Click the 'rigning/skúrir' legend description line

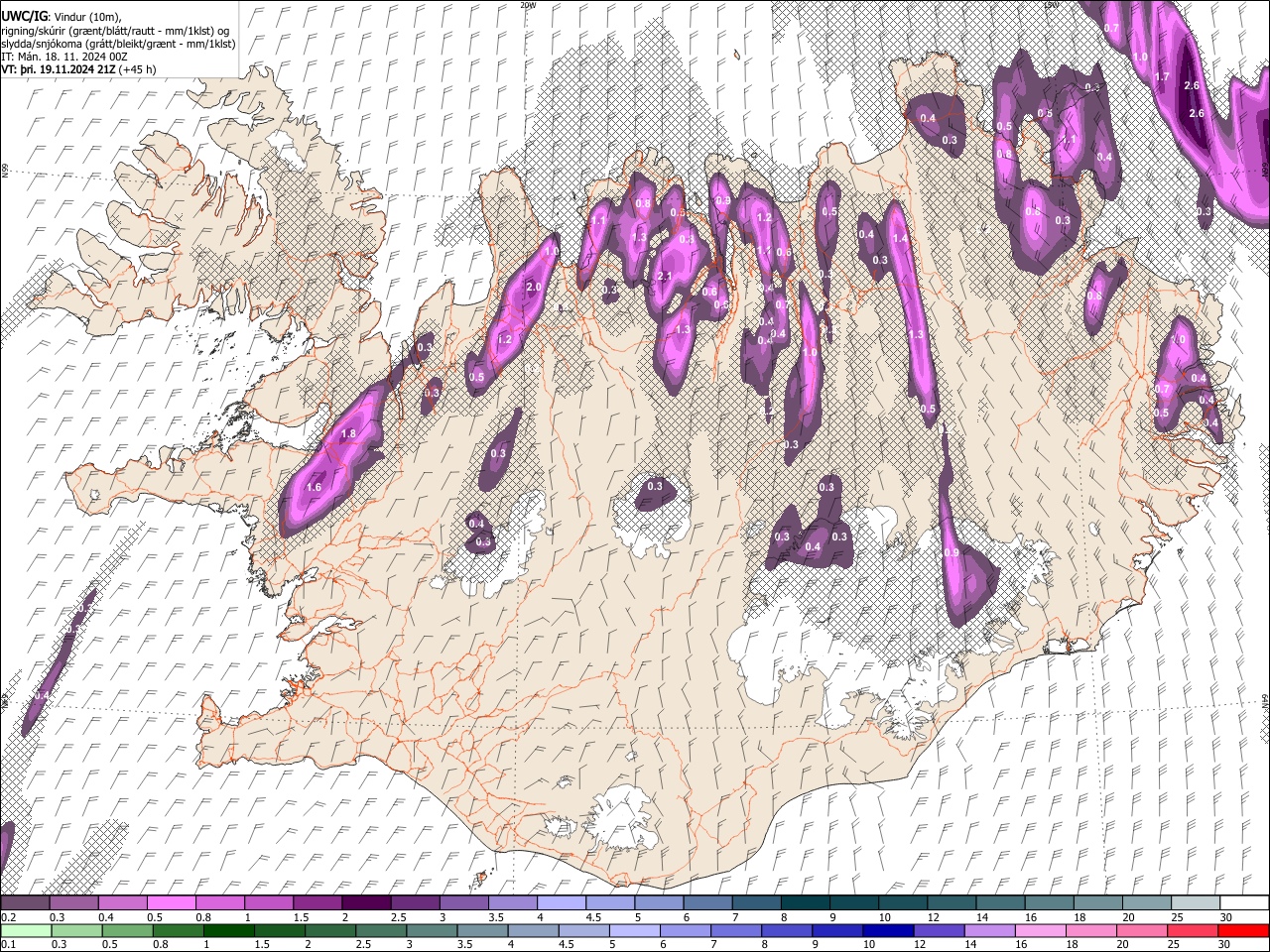[115, 31]
